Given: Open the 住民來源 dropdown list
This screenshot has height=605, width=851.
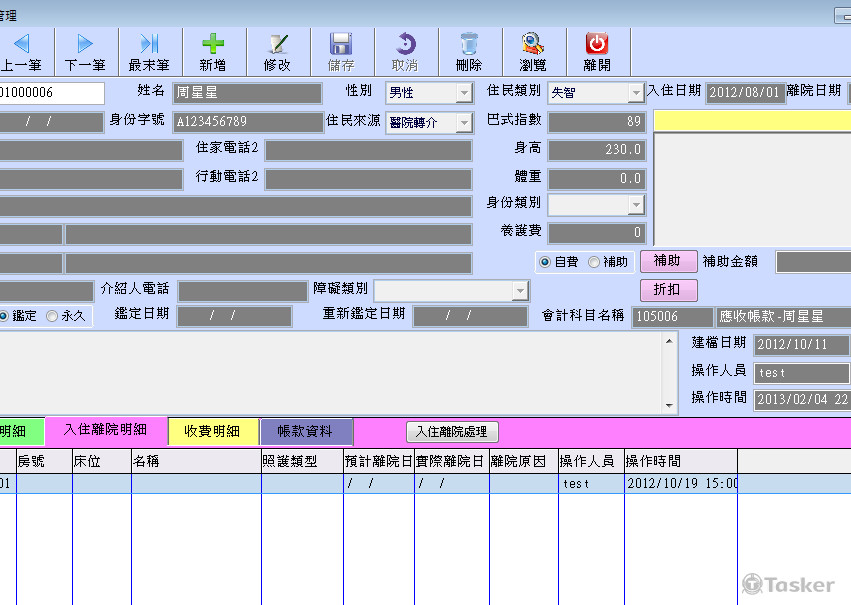Looking at the screenshot, I should (x=464, y=123).
